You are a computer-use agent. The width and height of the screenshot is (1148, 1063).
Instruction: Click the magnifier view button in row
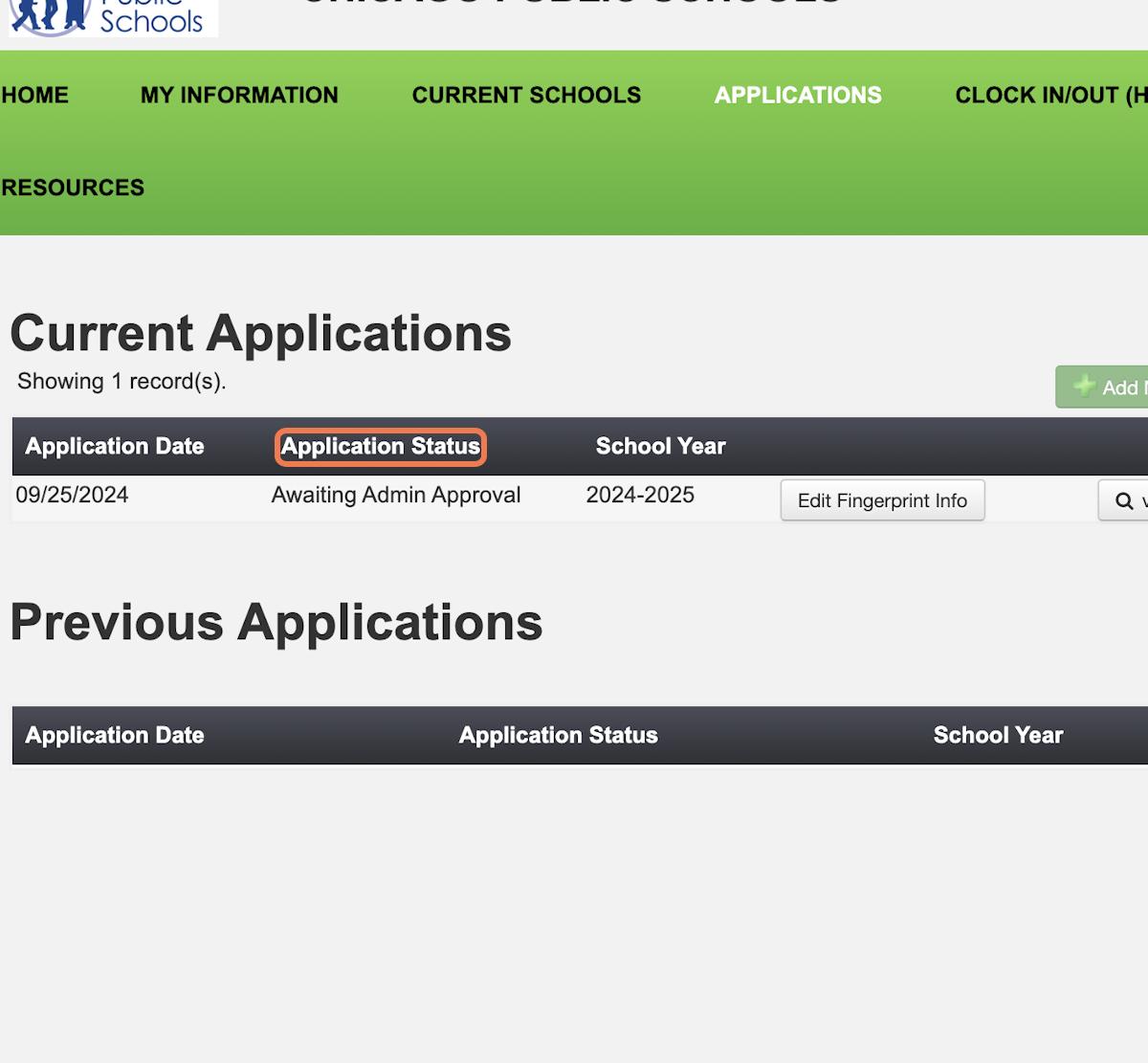click(1123, 500)
